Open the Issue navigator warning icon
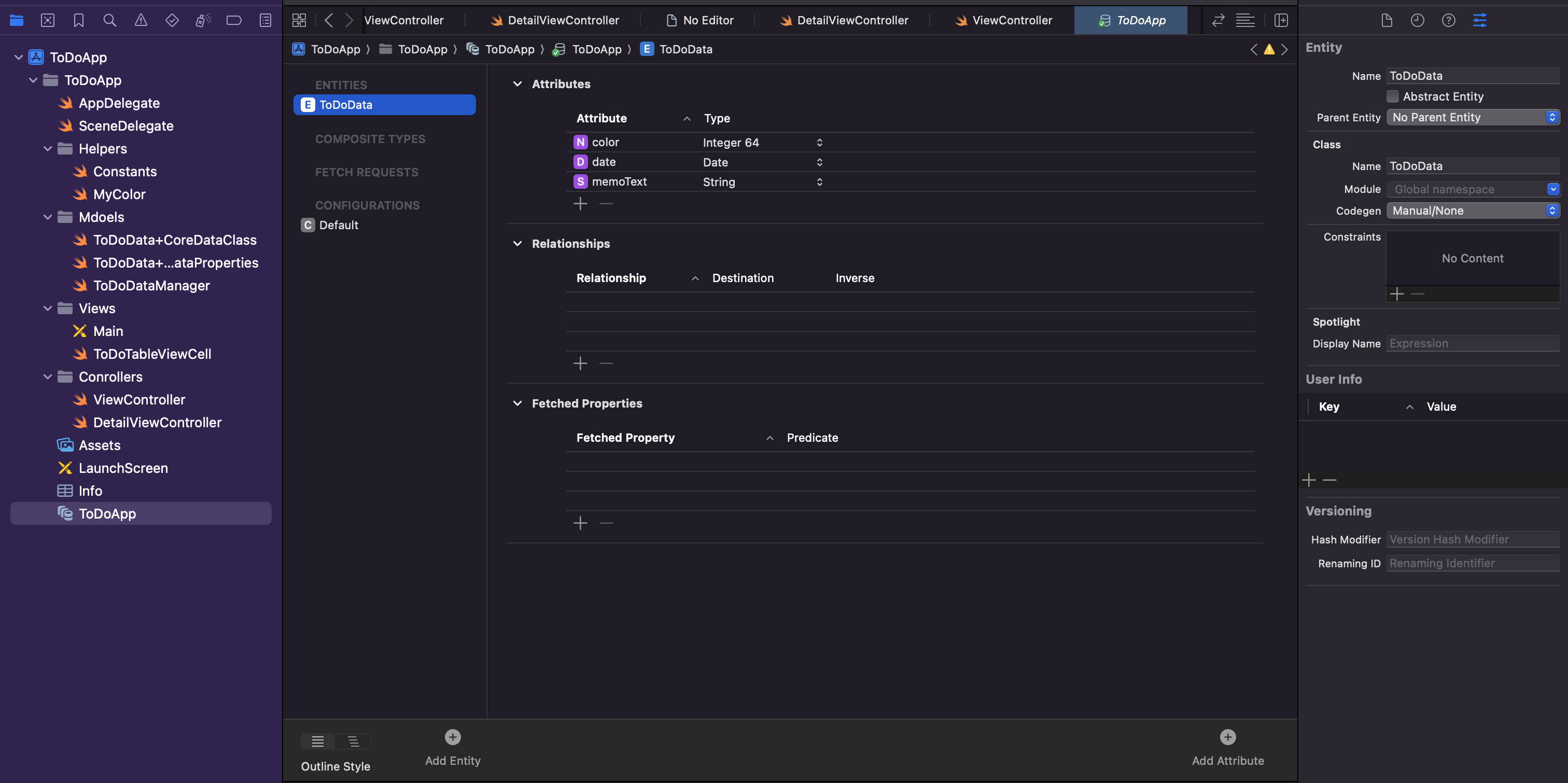This screenshot has height=783, width=1568. point(141,20)
